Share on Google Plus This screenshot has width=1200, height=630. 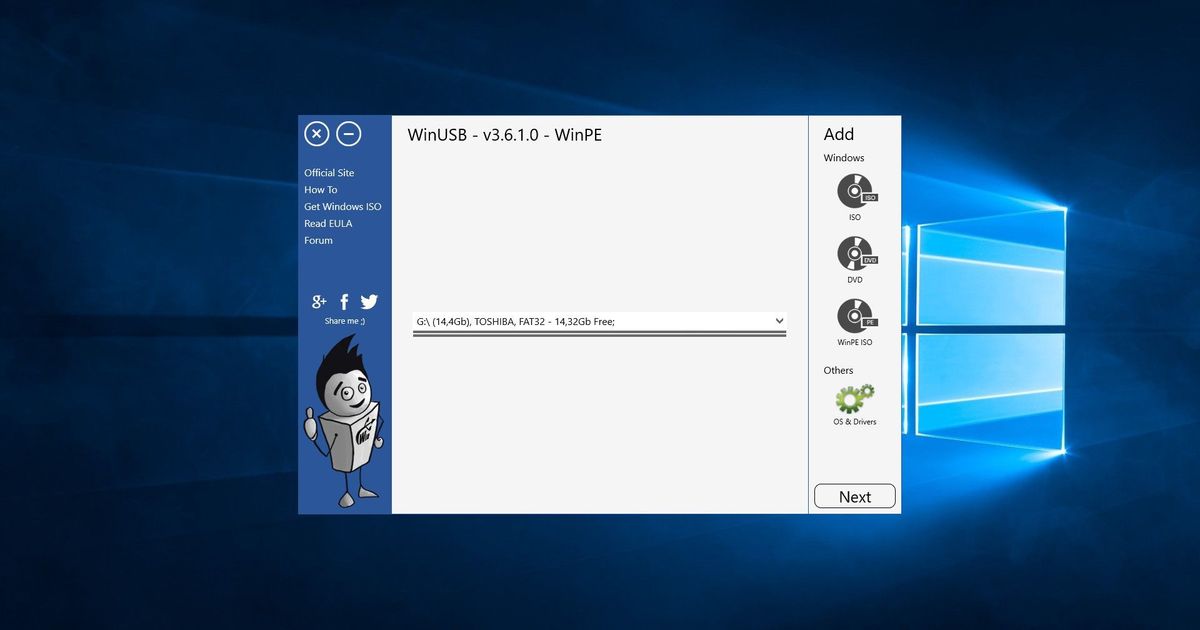[x=320, y=302]
